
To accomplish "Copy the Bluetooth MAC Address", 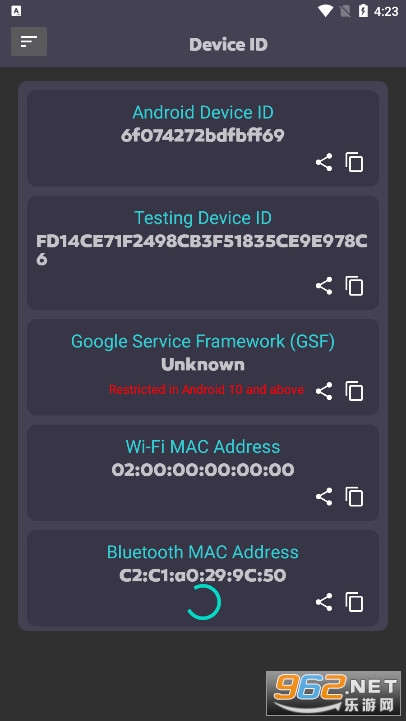I will [354, 602].
